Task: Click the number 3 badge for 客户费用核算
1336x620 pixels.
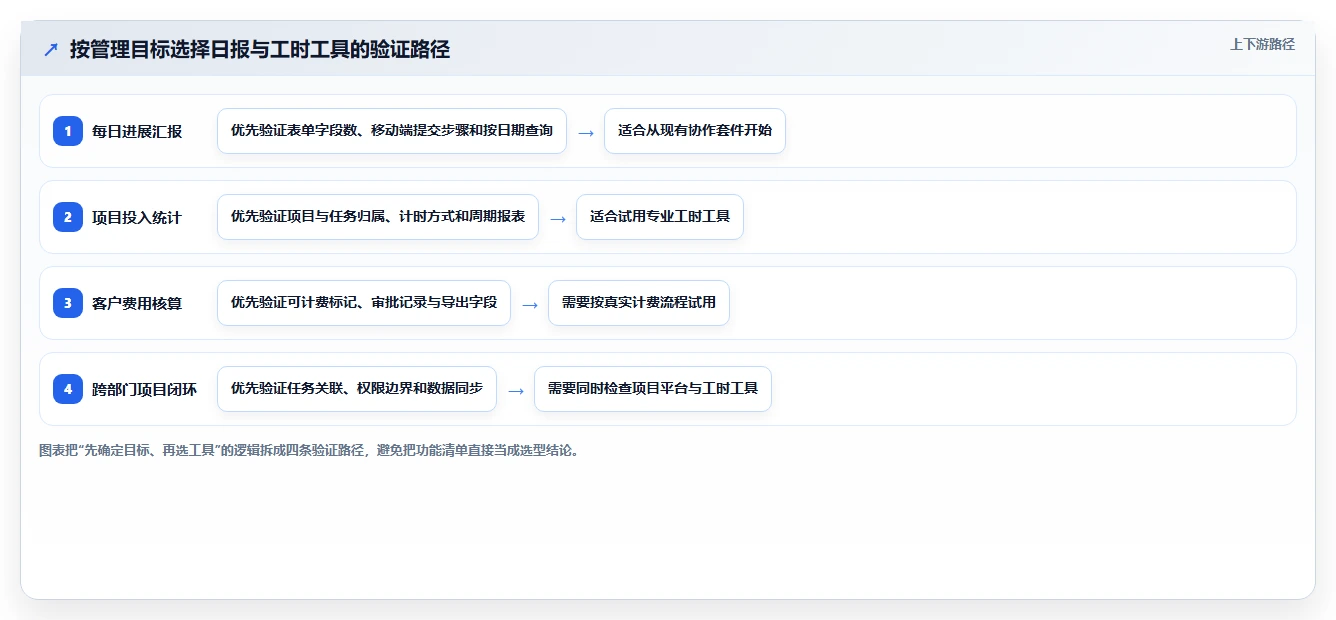Action: click(x=68, y=303)
